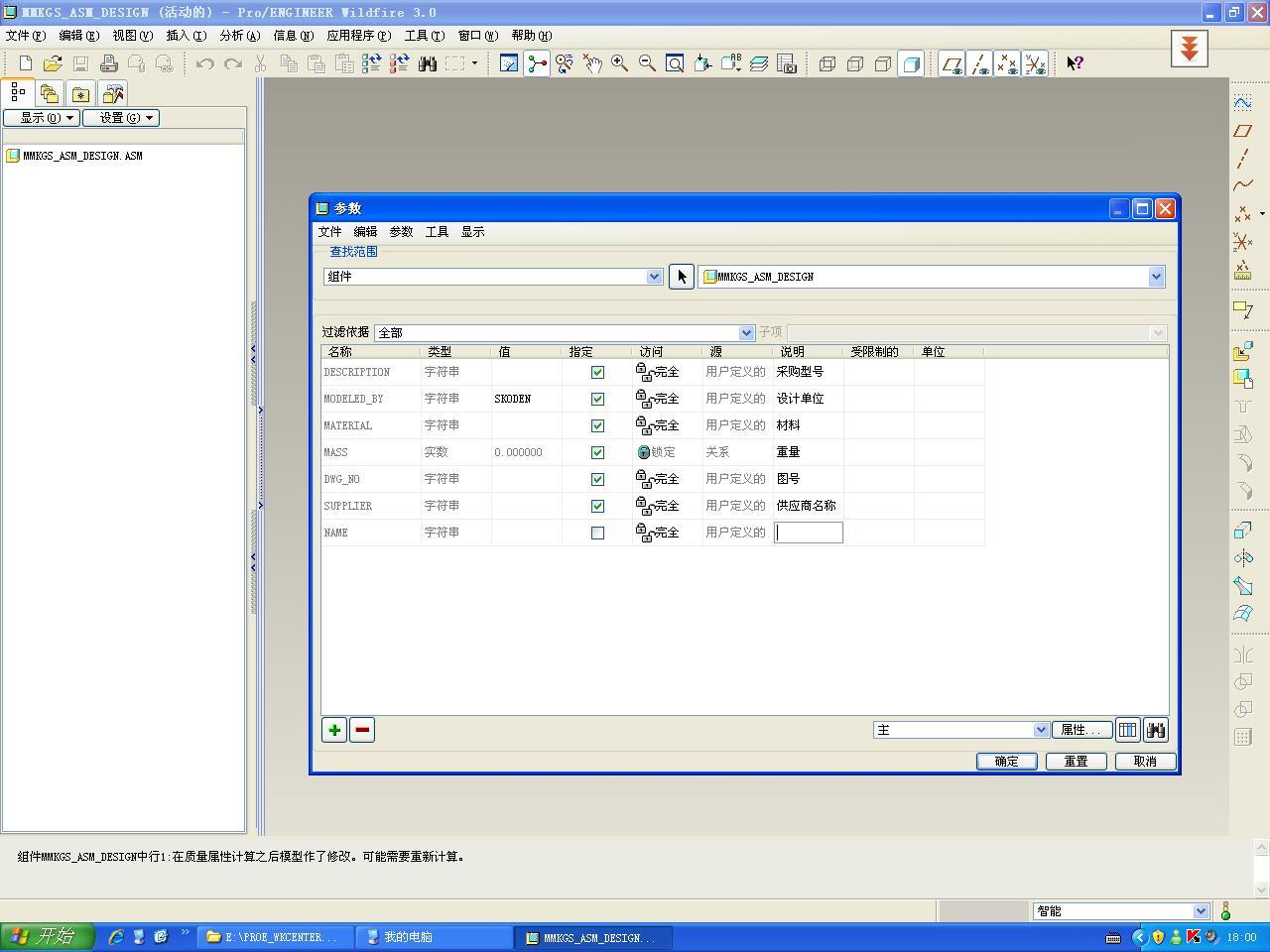1270x952 pixels.
Task: Click the 确定 button
Action: [x=1006, y=761]
